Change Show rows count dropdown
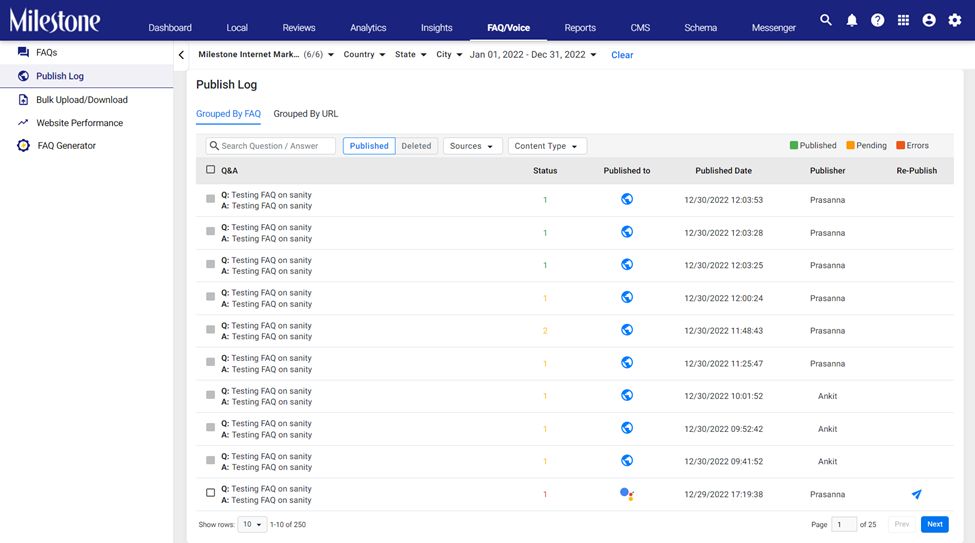This screenshot has width=975, height=543. 252,524
